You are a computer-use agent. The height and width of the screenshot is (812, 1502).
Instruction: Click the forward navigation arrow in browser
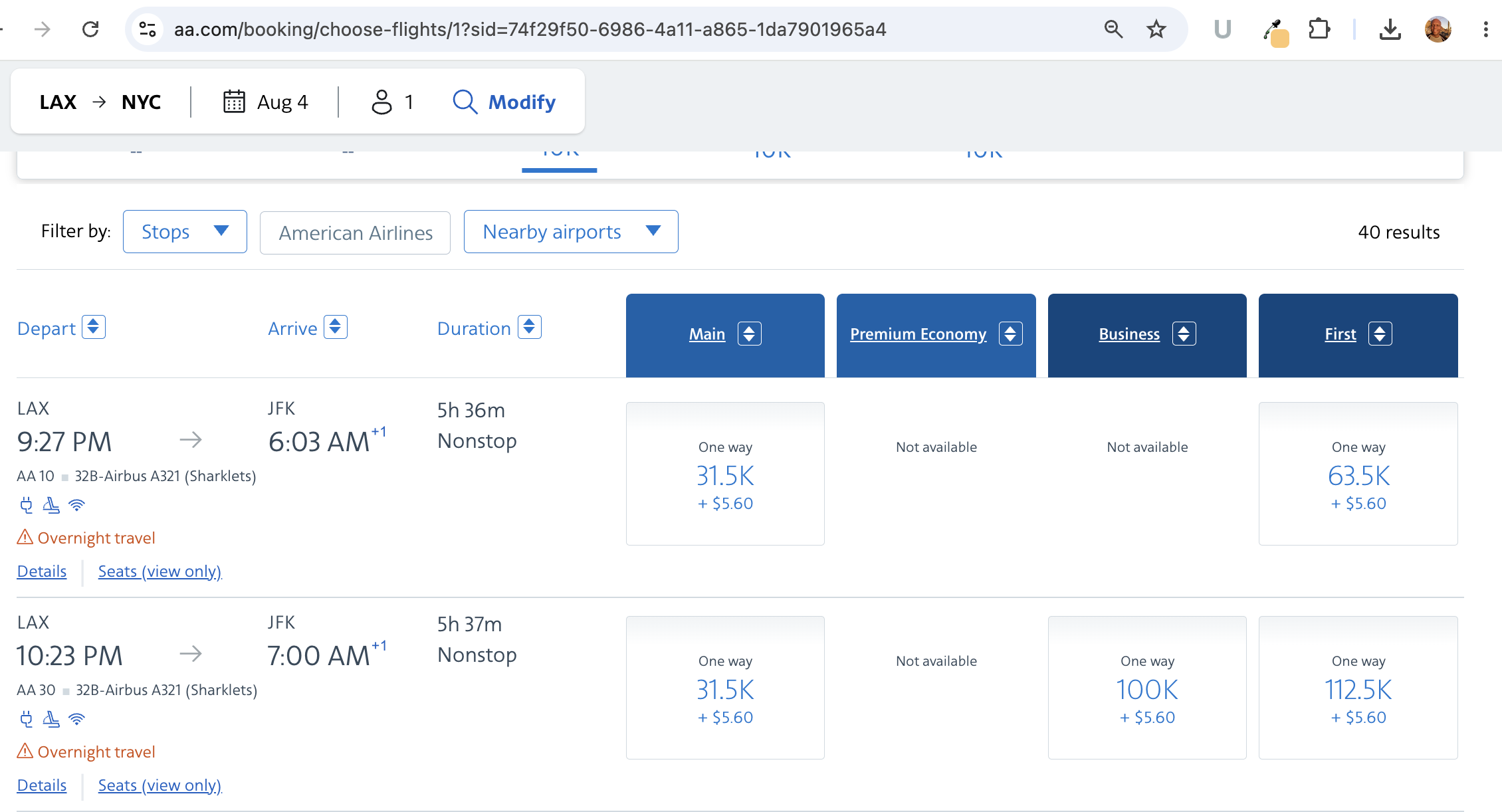(43, 29)
